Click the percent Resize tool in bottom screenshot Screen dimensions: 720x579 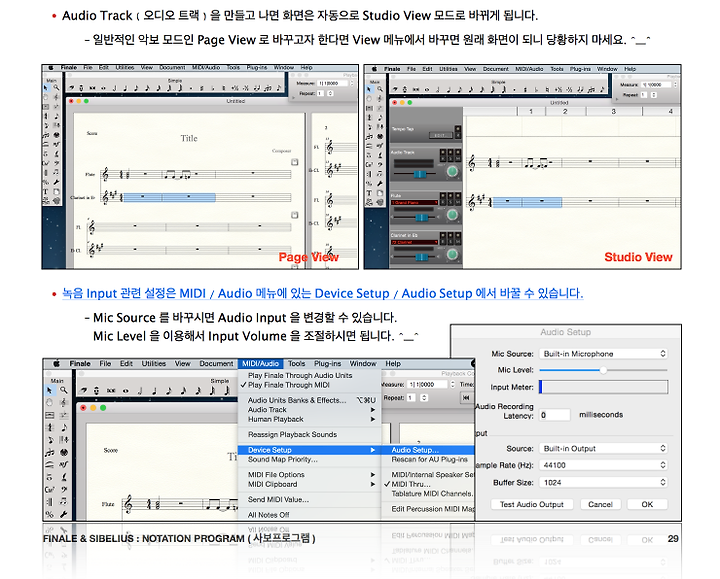[49, 514]
